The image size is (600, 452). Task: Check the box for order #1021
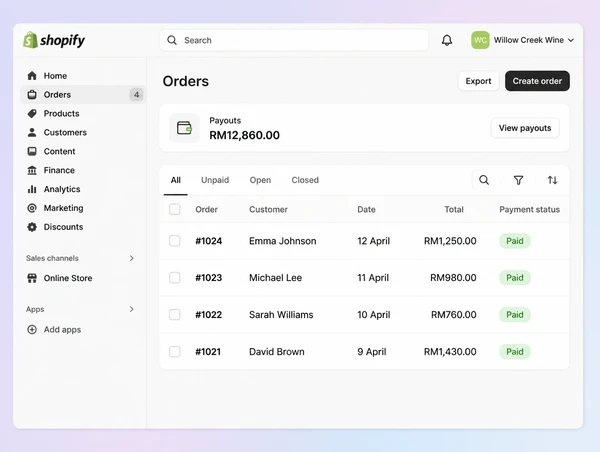[x=175, y=351]
